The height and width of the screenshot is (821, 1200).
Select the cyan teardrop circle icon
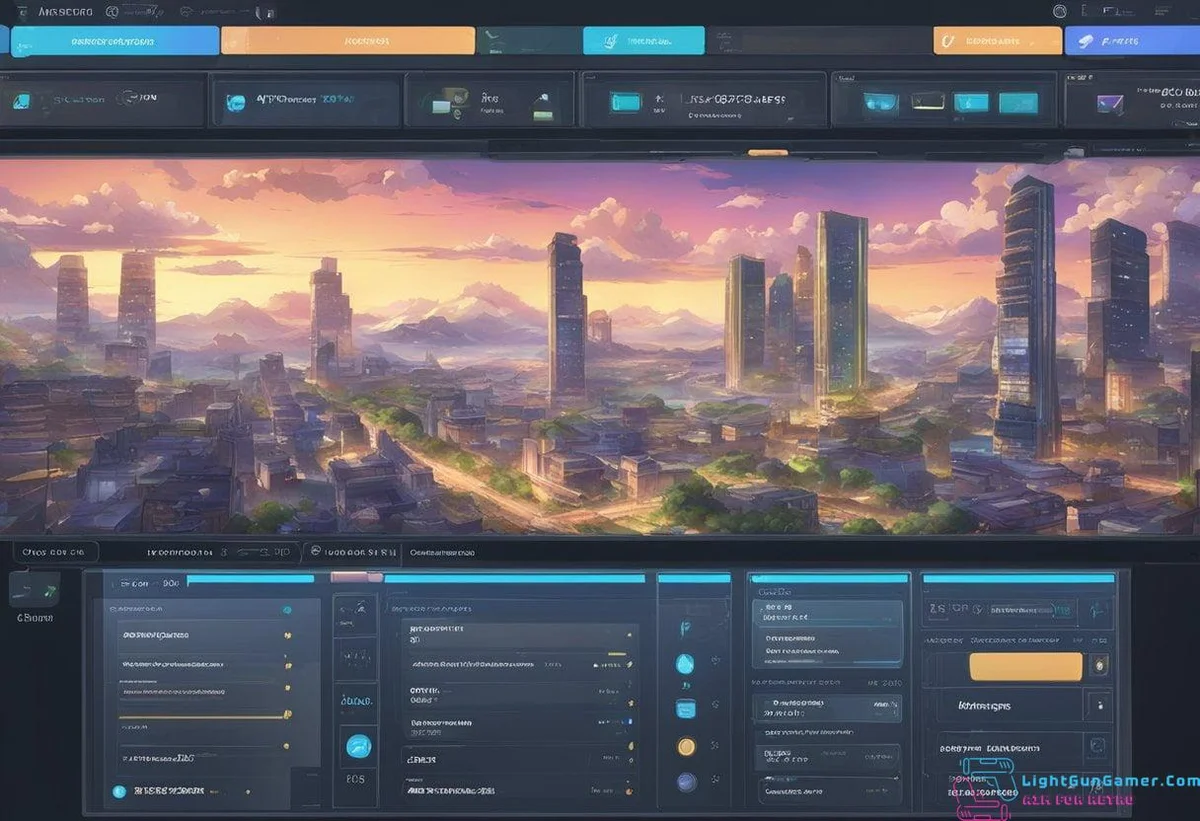(685, 663)
